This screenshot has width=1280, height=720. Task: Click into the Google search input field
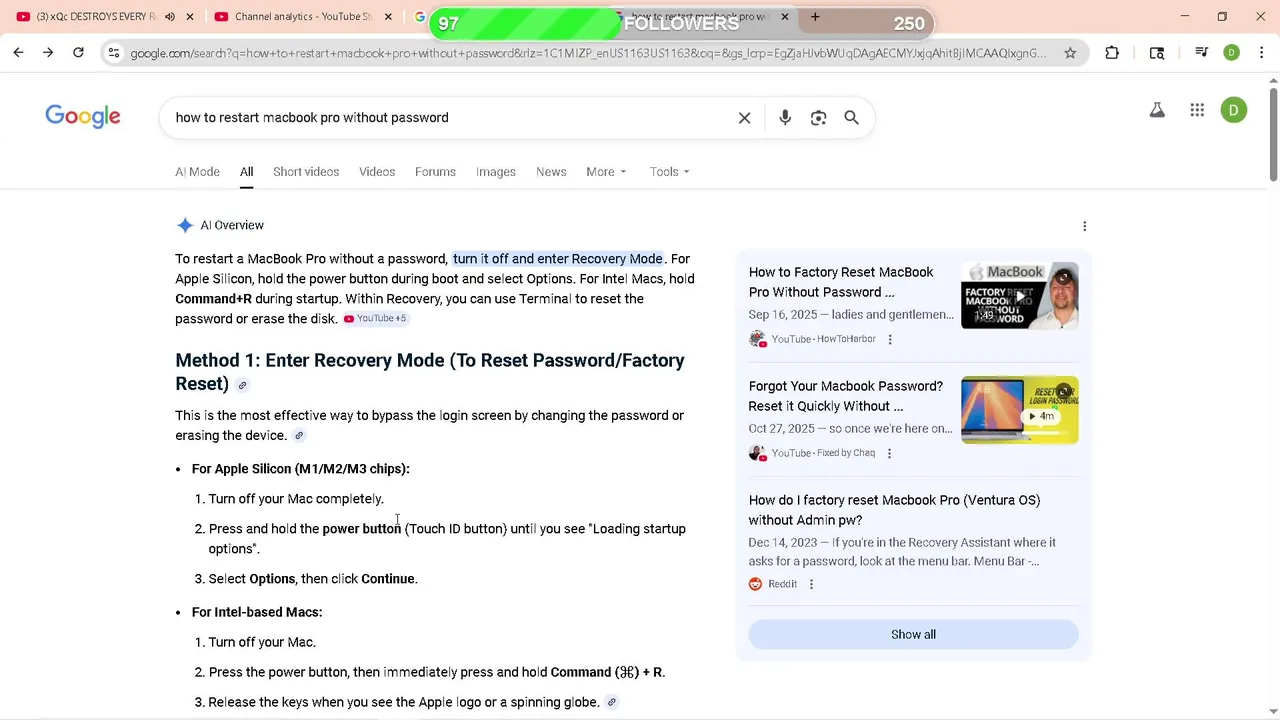450,118
